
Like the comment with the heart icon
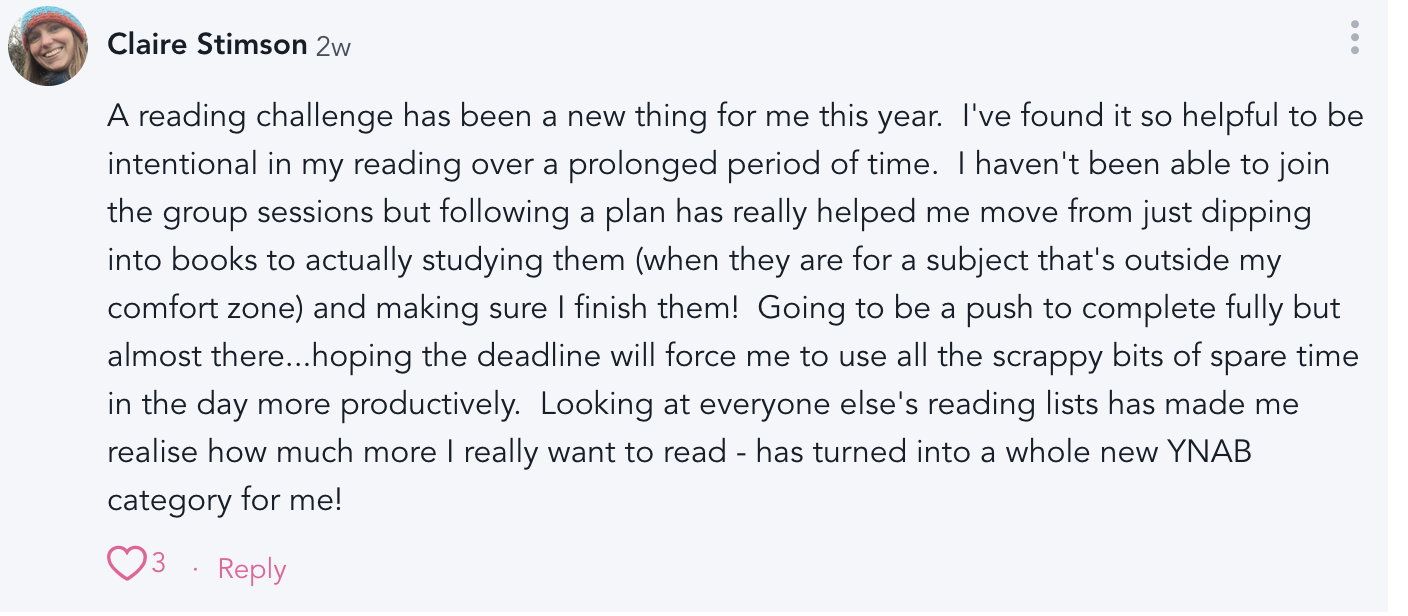(x=126, y=564)
